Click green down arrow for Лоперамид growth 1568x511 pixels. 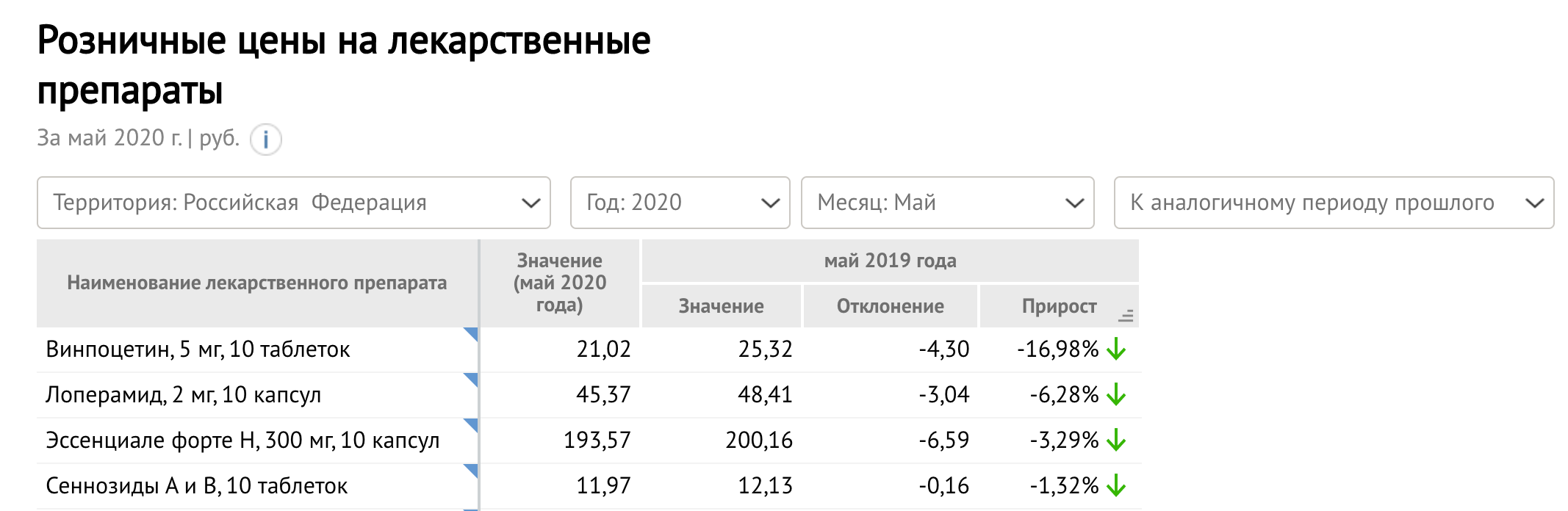coord(1115,395)
